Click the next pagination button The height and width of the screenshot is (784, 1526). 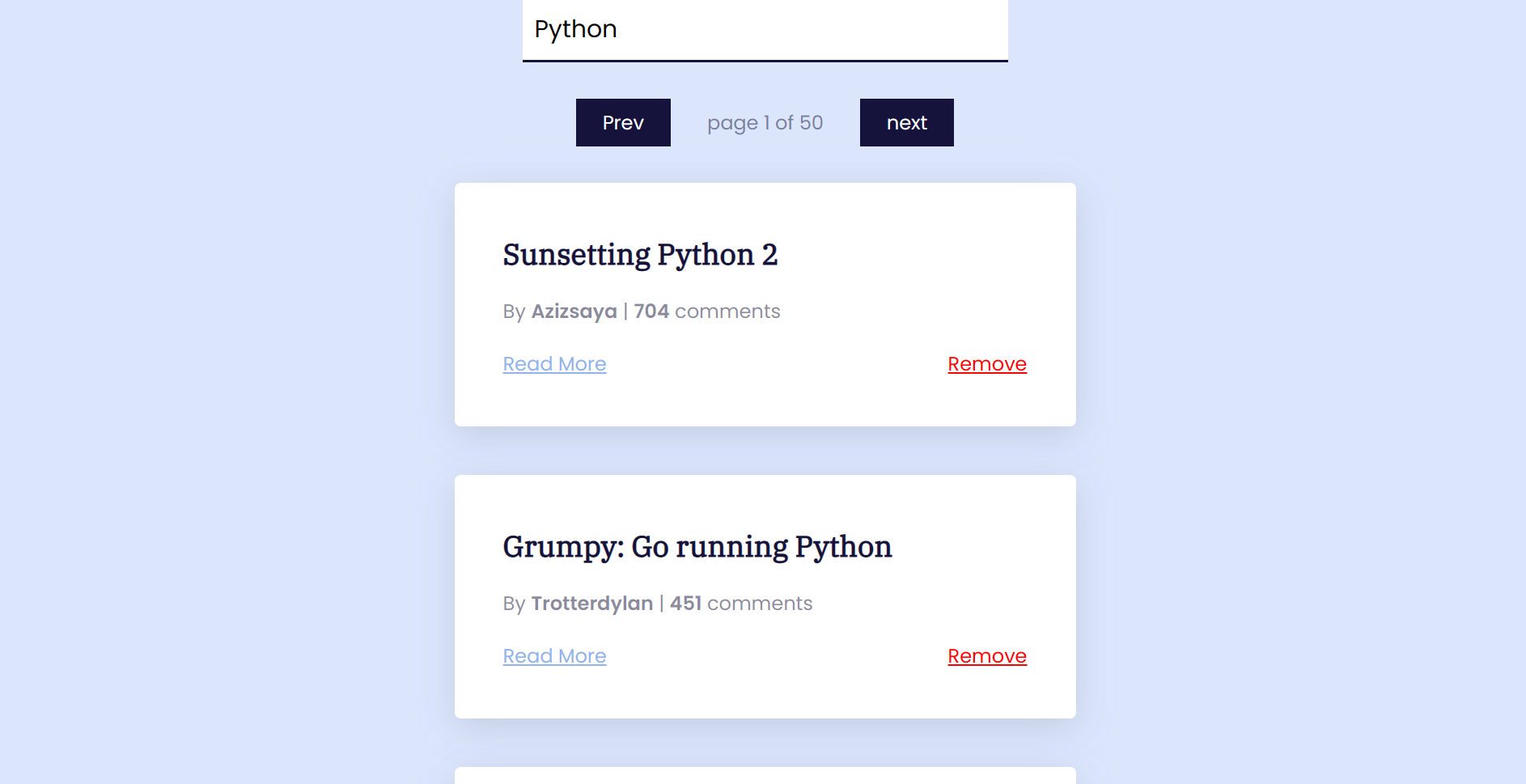point(906,122)
